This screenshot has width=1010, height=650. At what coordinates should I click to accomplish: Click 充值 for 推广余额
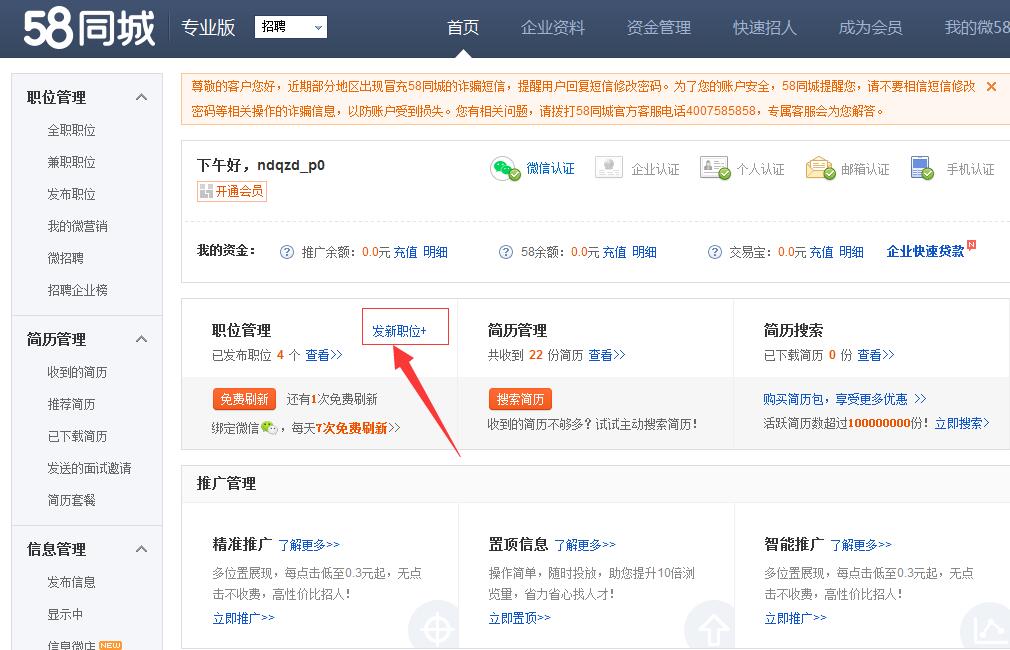point(405,252)
